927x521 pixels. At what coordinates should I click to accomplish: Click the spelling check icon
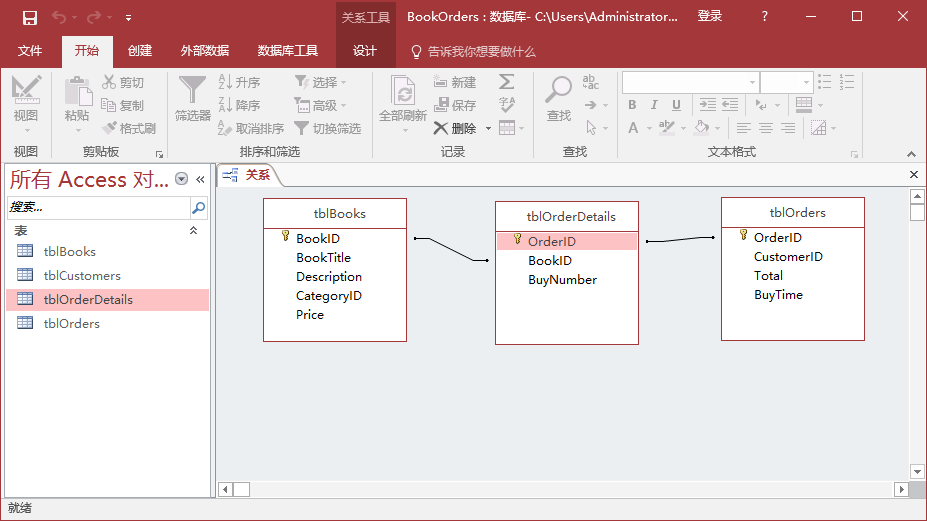tap(507, 105)
